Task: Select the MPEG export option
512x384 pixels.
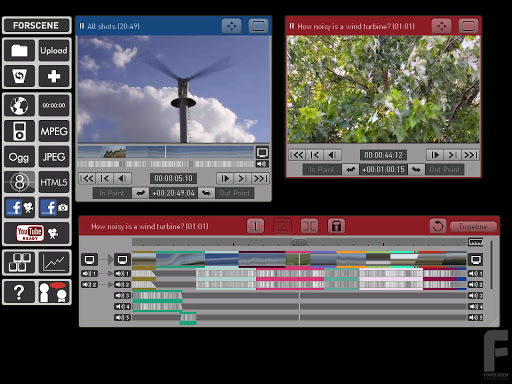Action: point(54,131)
